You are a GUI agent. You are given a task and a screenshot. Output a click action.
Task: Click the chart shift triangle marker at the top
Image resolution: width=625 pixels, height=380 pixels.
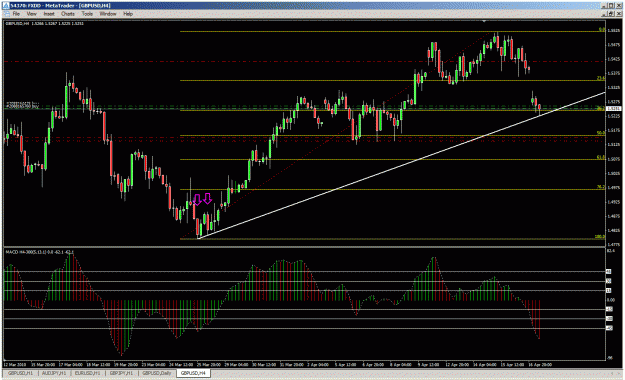484,20
